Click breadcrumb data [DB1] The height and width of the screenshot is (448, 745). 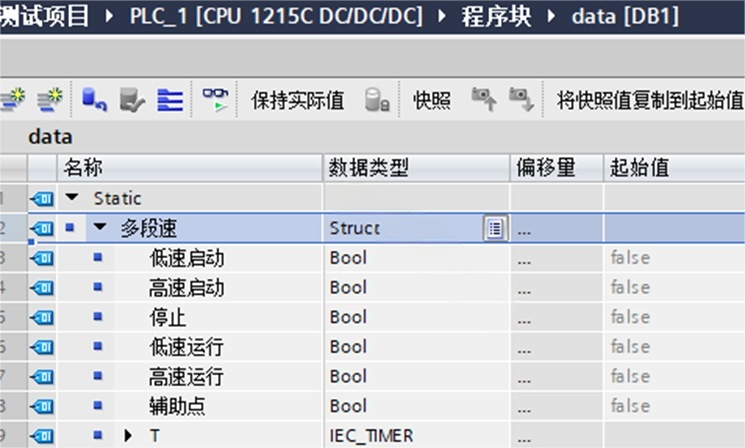pyautogui.click(x=625, y=17)
